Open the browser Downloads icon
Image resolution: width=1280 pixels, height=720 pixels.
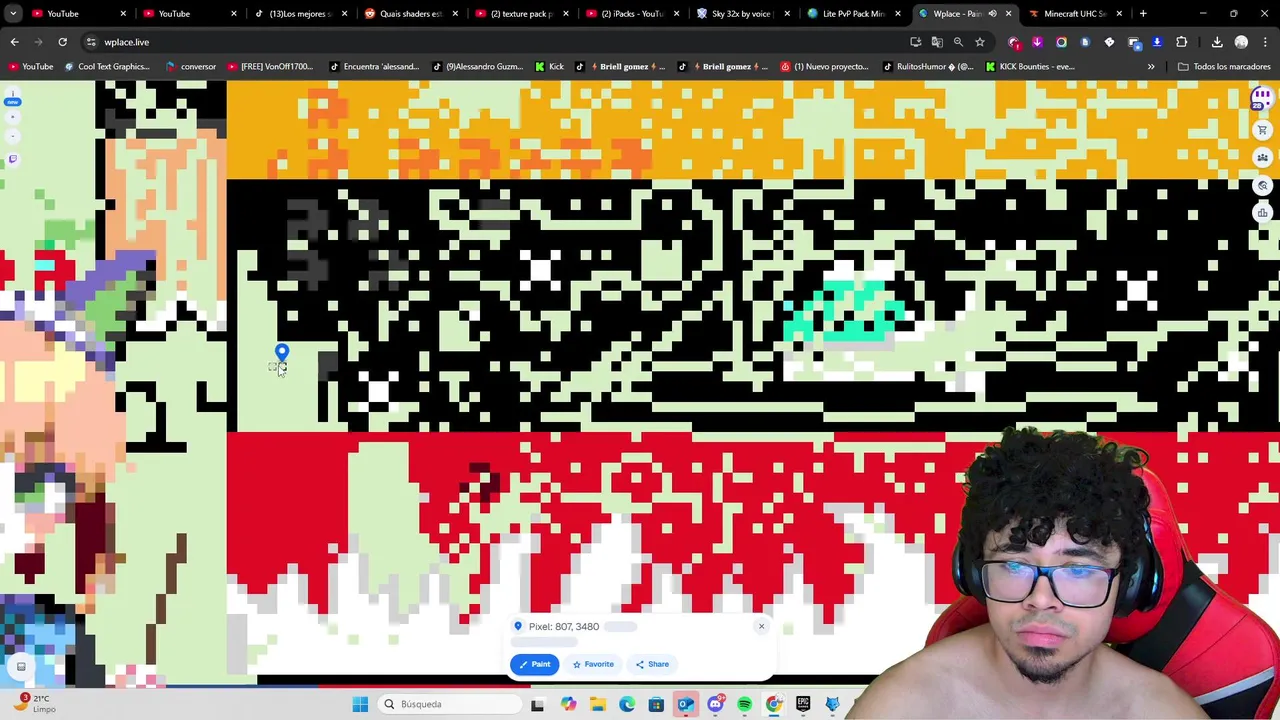(1217, 42)
